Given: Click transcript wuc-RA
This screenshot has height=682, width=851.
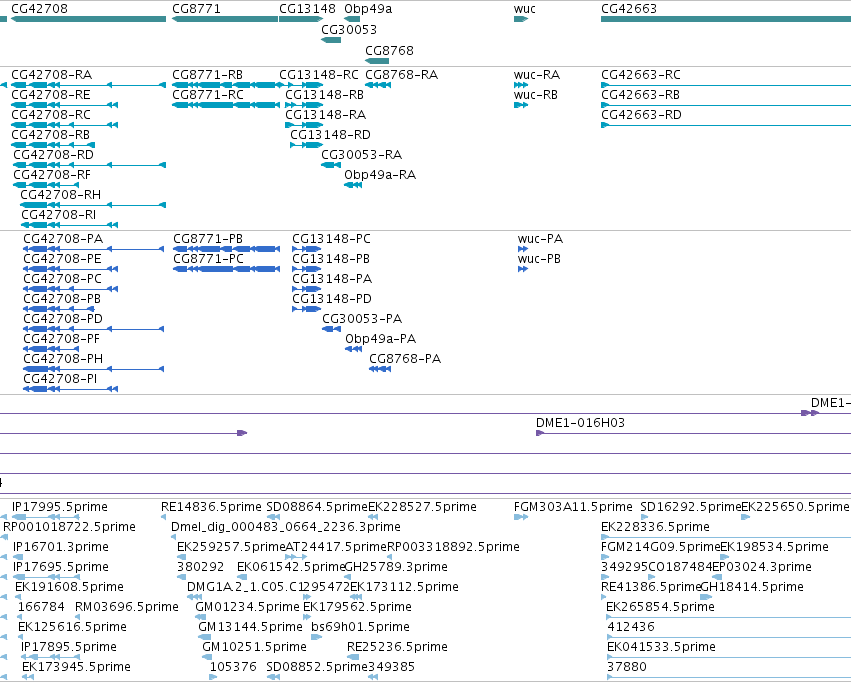Looking at the screenshot, I should click(537, 74).
